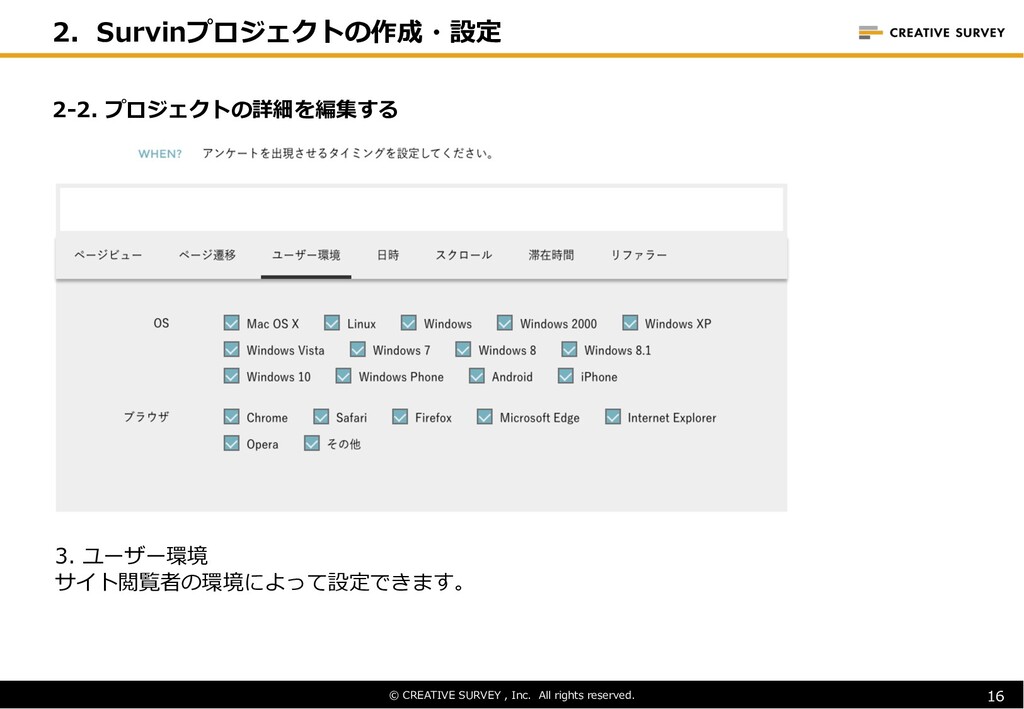
Task: Uncheck the Windows XP option
Action: click(630, 323)
